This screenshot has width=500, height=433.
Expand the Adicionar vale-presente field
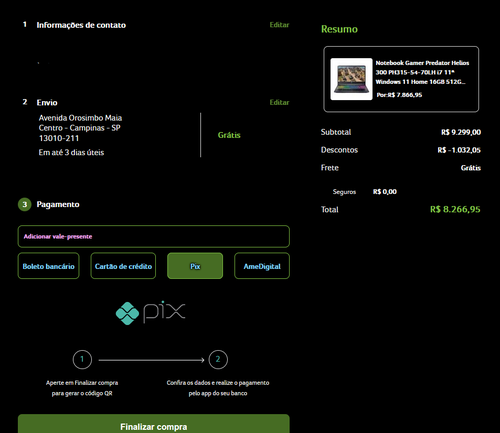(154, 236)
